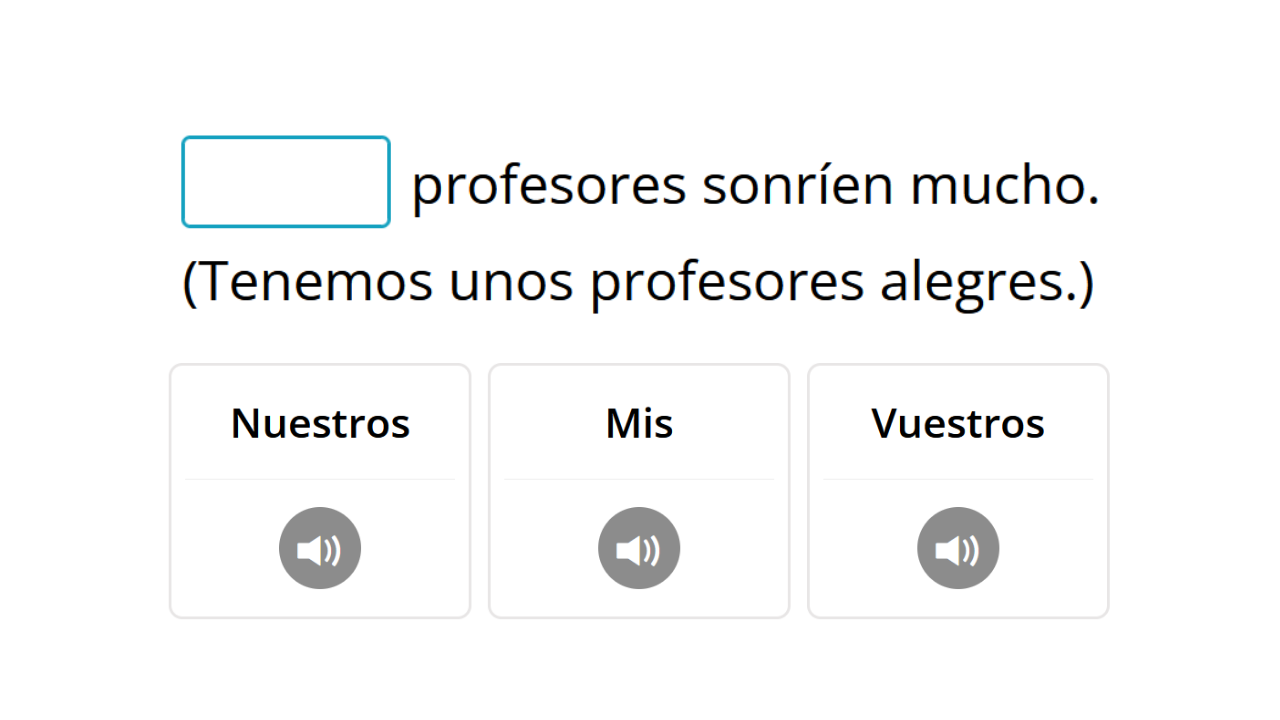
Task: Click the word profesores after the blank
Action: tap(549, 187)
